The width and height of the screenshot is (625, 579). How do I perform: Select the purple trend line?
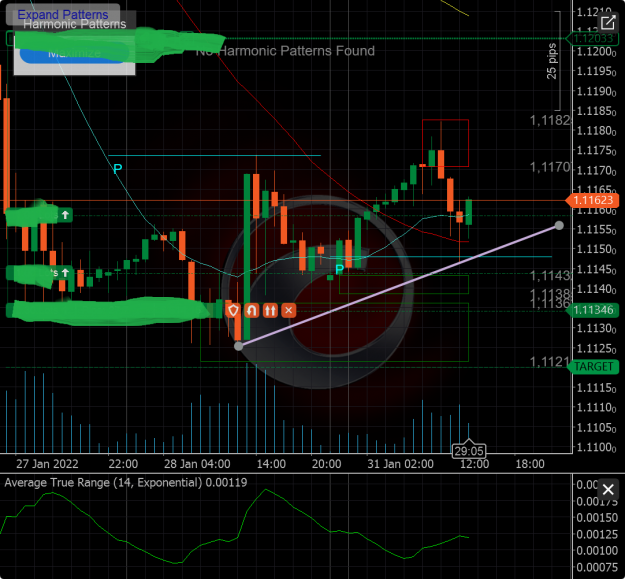[x=399, y=286]
